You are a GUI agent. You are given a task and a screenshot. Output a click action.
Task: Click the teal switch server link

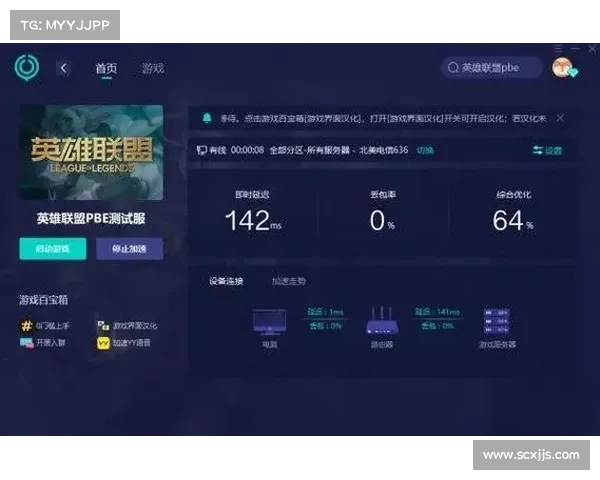coord(425,150)
